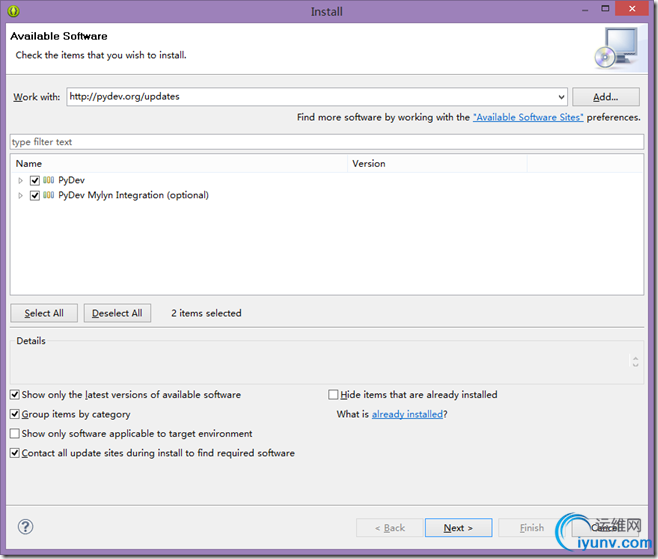Screen dimensions: 658x559
Task: Uncheck the PyDev checkbox
Action: tap(35, 180)
